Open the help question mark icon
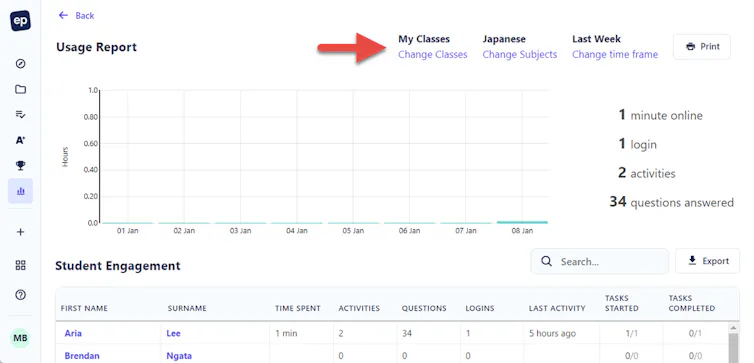754x363 pixels. click(x=20, y=295)
